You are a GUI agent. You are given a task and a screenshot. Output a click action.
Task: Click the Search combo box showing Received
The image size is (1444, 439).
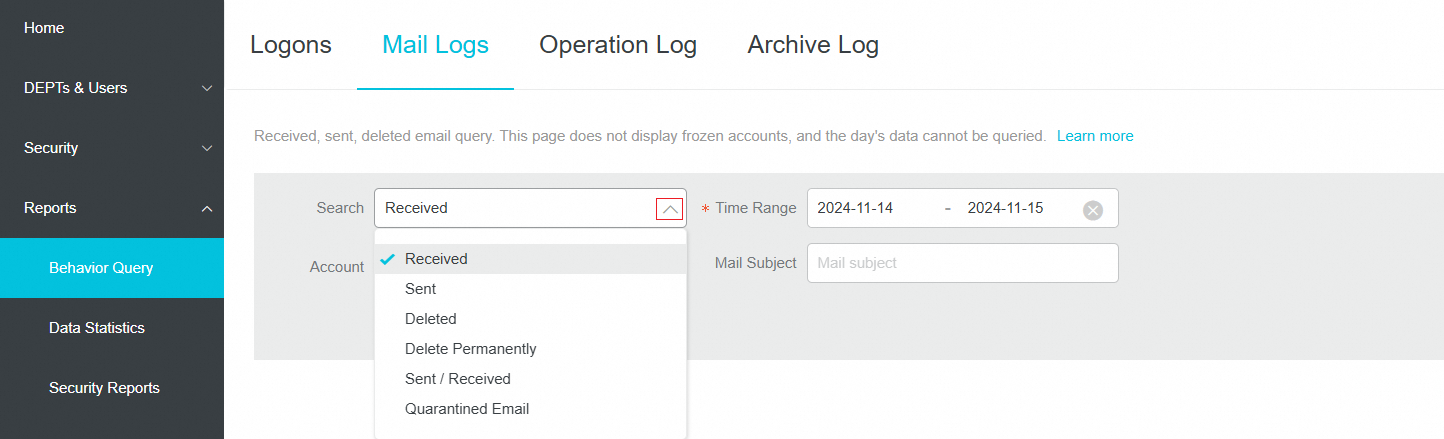[530, 208]
